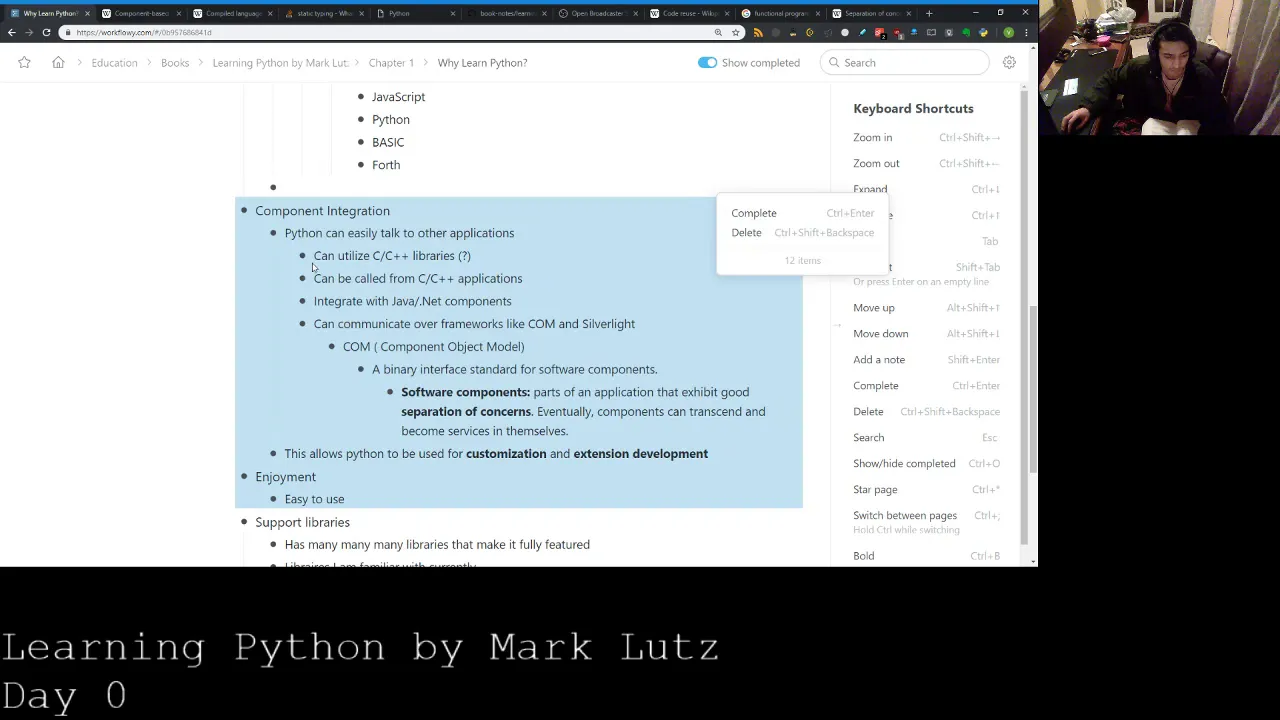Choose Complete from the popup menu
The image size is (1280, 720).
point(753,213)
